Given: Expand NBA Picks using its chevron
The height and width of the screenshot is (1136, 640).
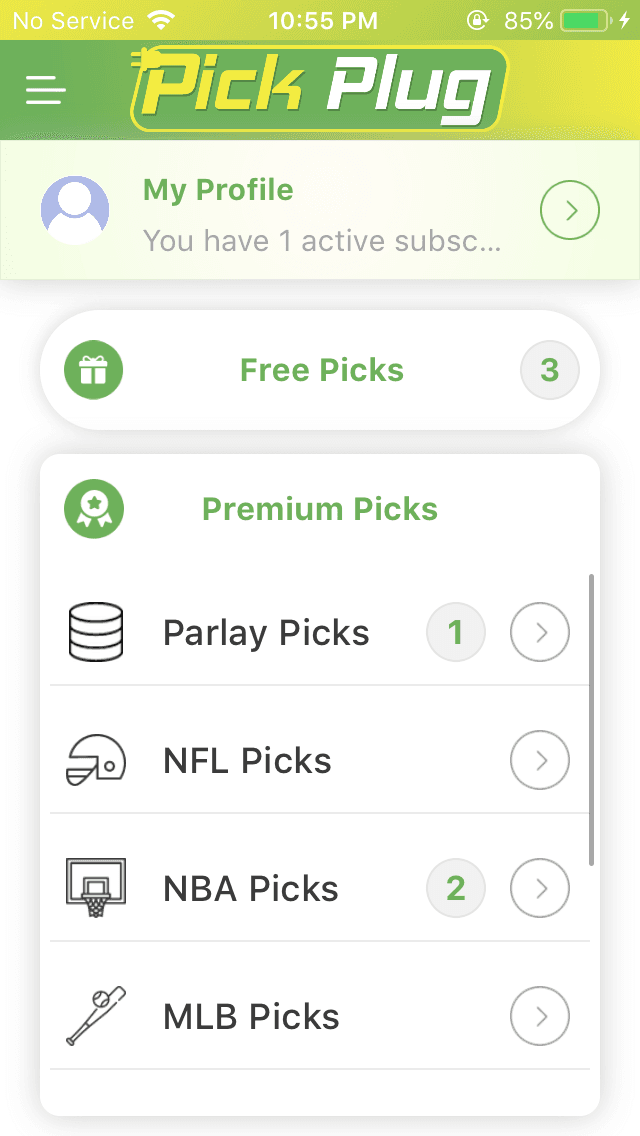Looking at the screenshot, I should point(540,888).
